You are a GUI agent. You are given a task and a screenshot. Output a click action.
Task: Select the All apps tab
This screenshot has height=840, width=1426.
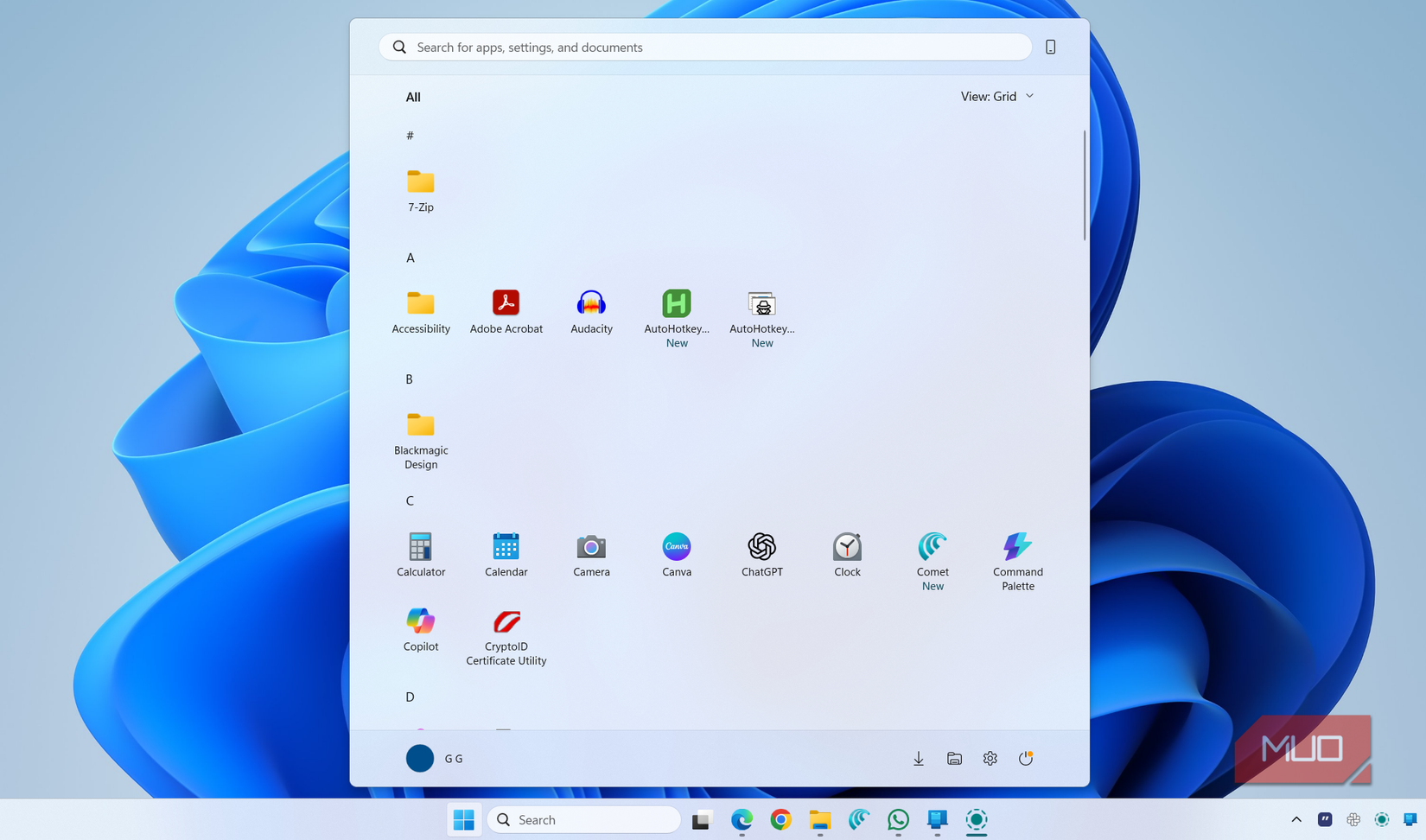[x=413, y=97]
